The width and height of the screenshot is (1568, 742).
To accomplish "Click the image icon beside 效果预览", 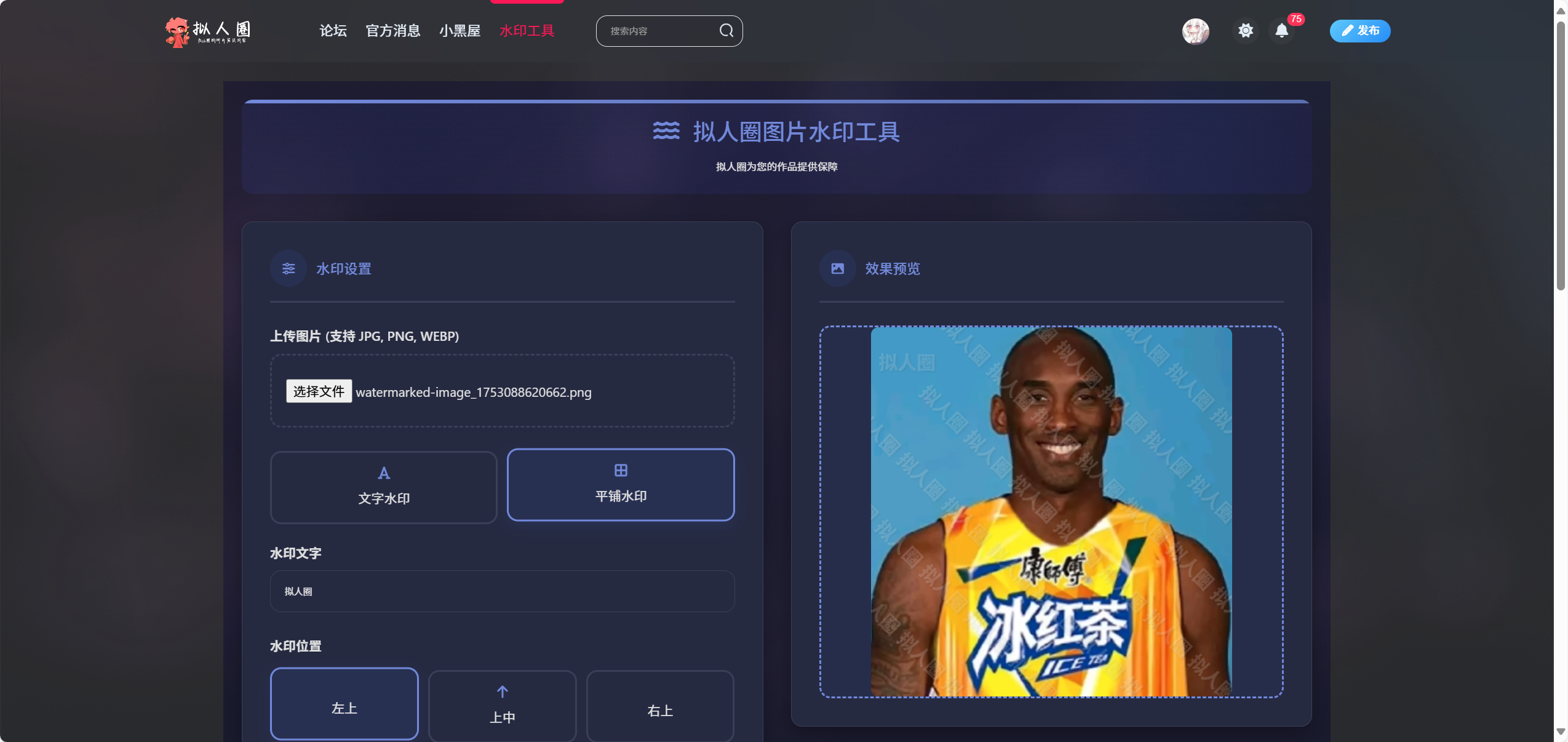I will click(837, 268).
